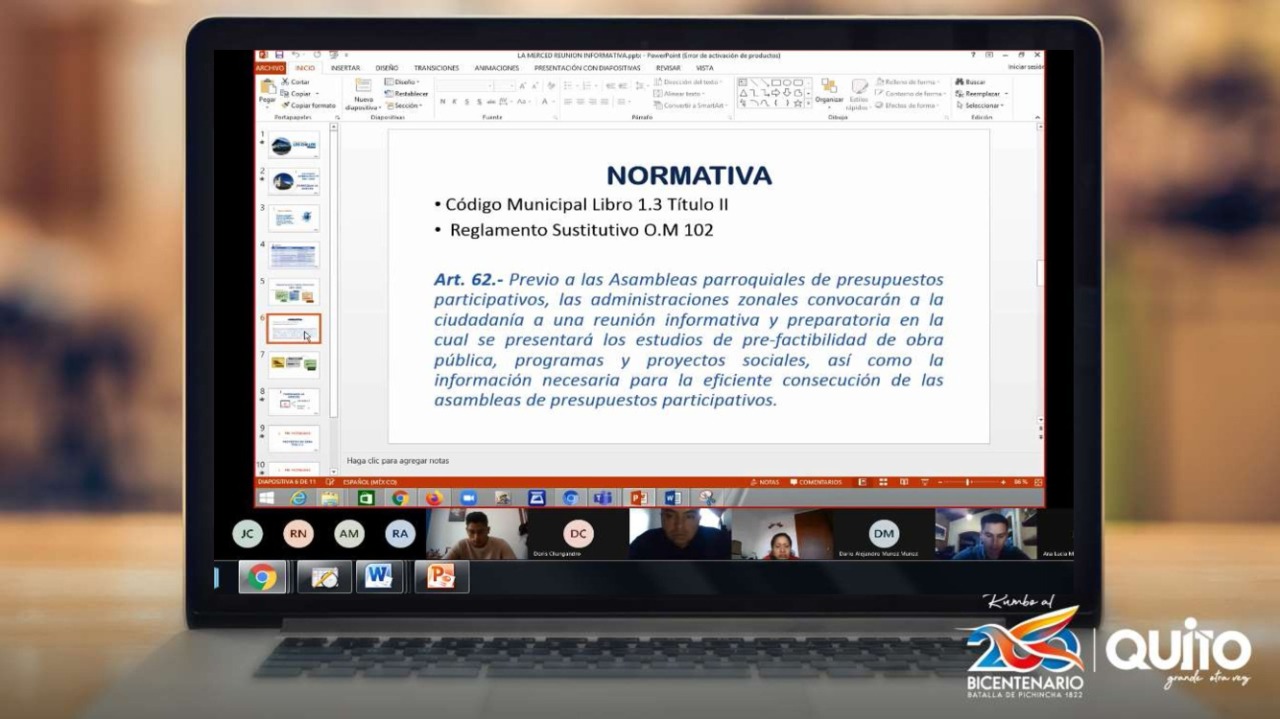This screenshot has width=1280, height=719.
Task: Expand Efectos de forma options
Action: 908,105
